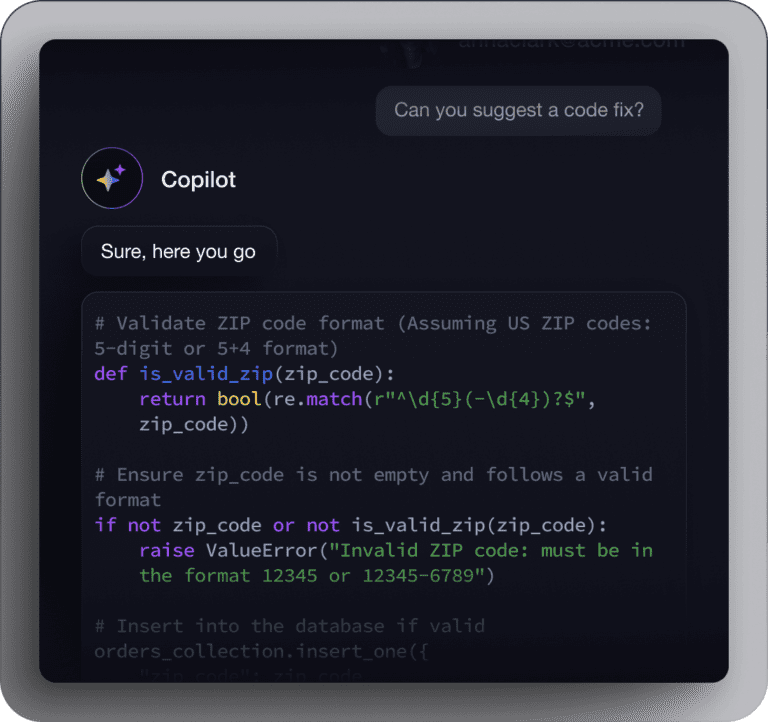Screen dimensions: 768x722
Task: Click the "5-digit or 5+4 format)" comment line
Action: [216, 349]
